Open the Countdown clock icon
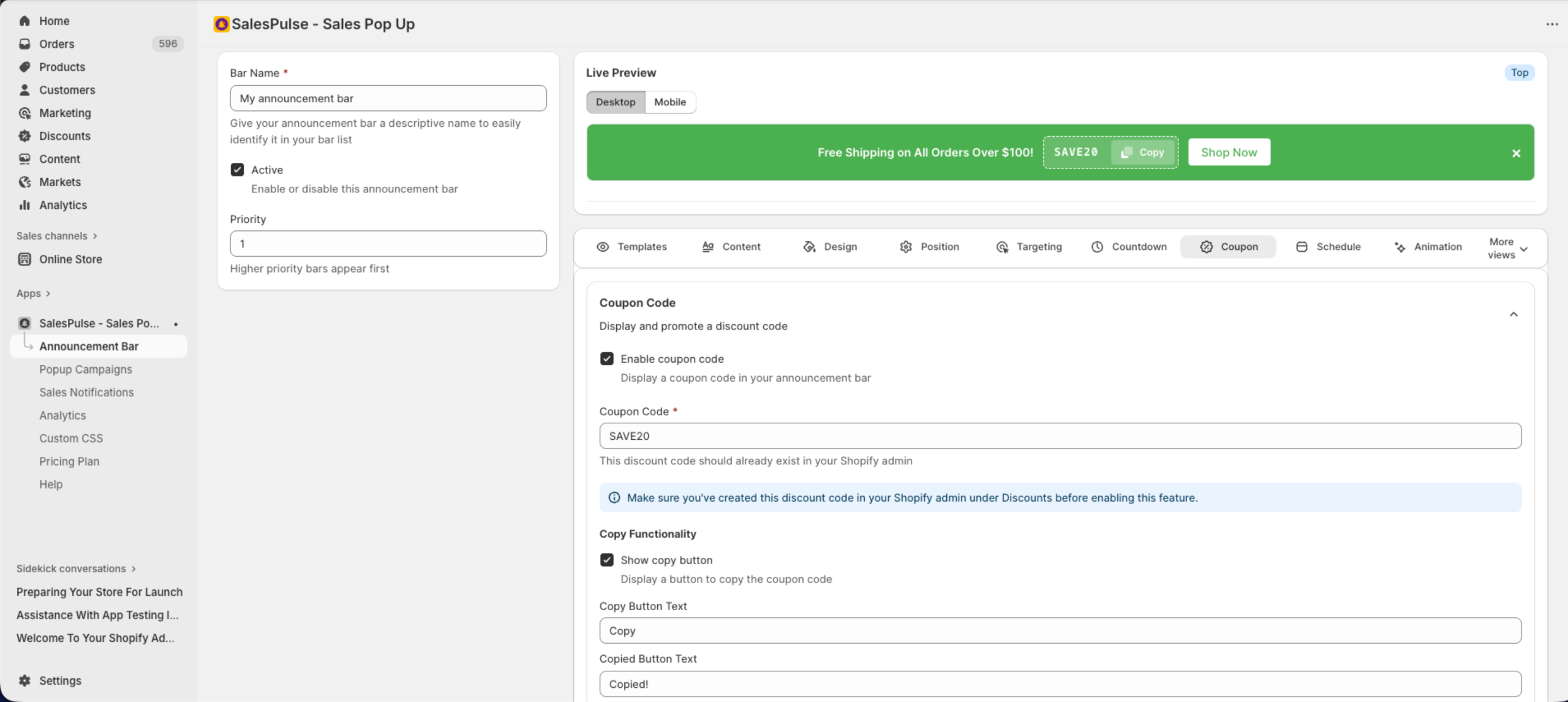1568x702 pixels. tap(1096, 246)
